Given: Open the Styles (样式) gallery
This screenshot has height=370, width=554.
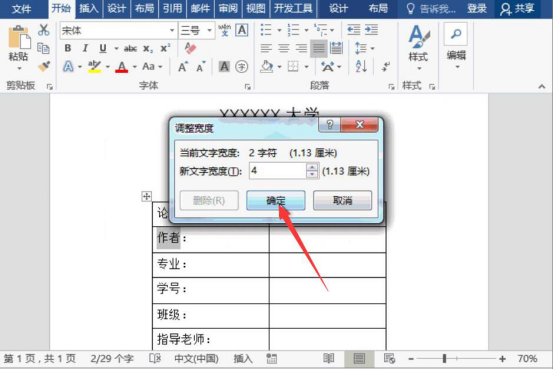Looking at the screenshot, I should (418, 48).
